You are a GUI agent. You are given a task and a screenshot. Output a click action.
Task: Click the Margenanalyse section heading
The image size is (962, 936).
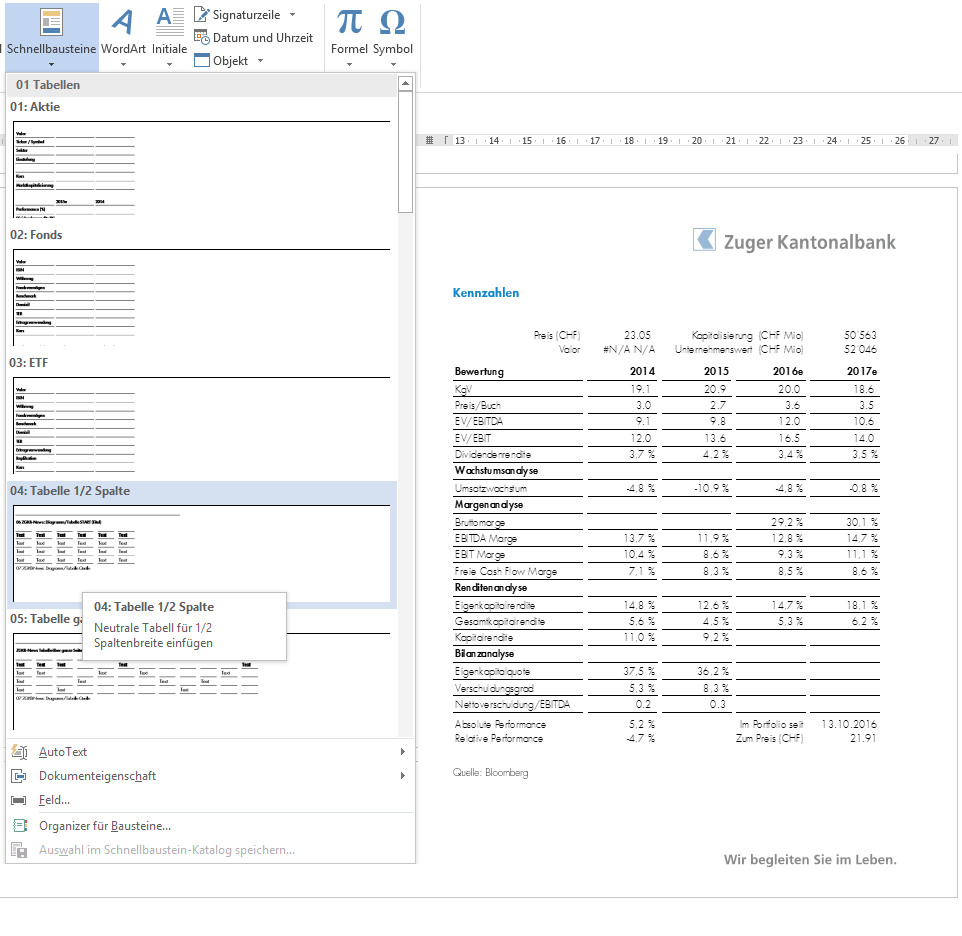(x=489, y=505)
